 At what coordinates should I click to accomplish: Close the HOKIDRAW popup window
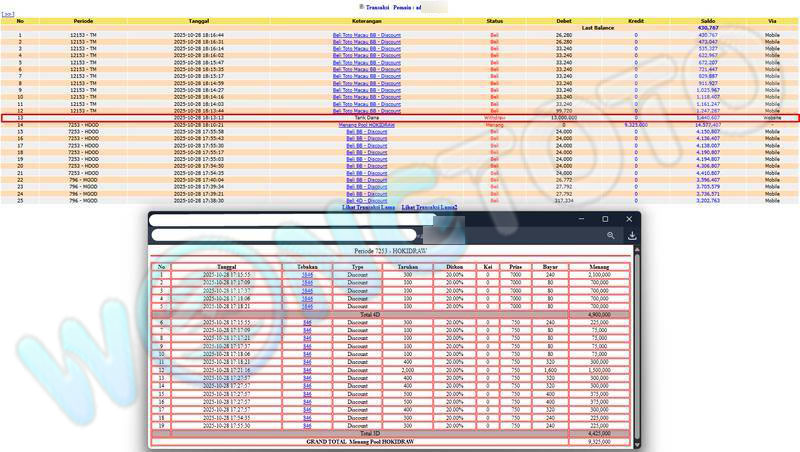pyautogui.click(x=629, y=218)
